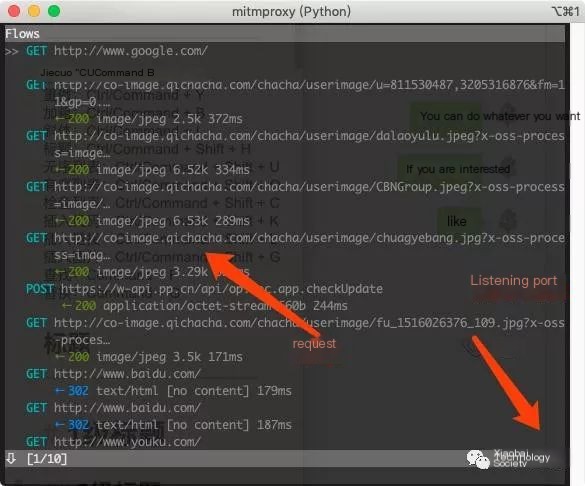Image resolution: width=585 pixels, height=486 pixels.
Task: Click the 200 image/jpeg 6.52k 334ms response
Action: 152,170
